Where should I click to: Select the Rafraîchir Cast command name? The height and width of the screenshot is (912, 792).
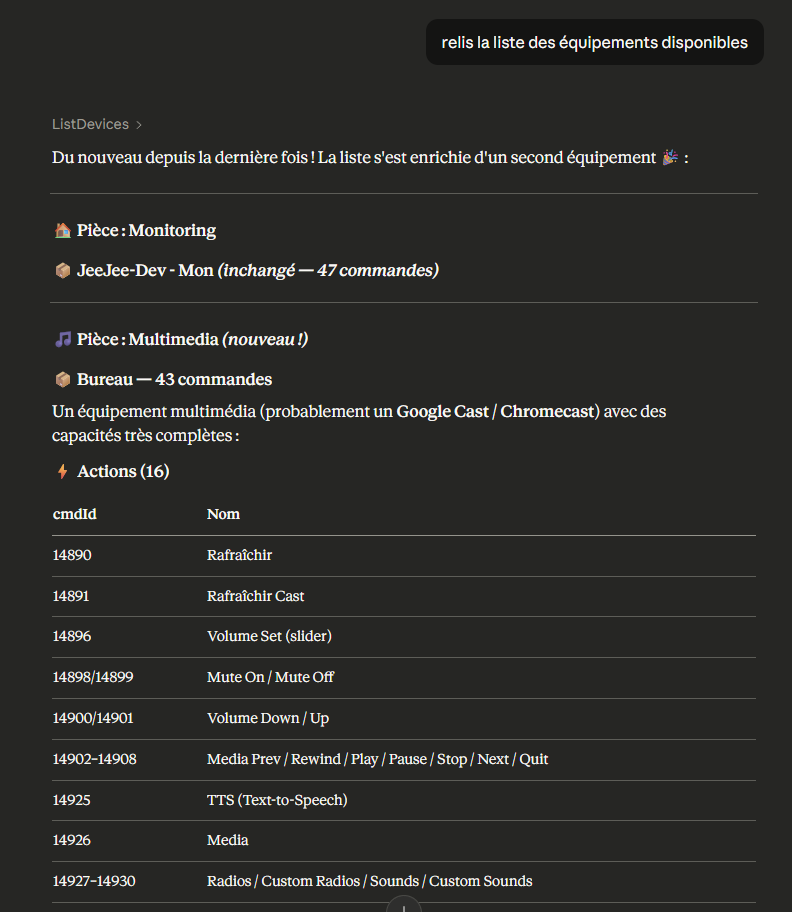(x=255, y=596)
